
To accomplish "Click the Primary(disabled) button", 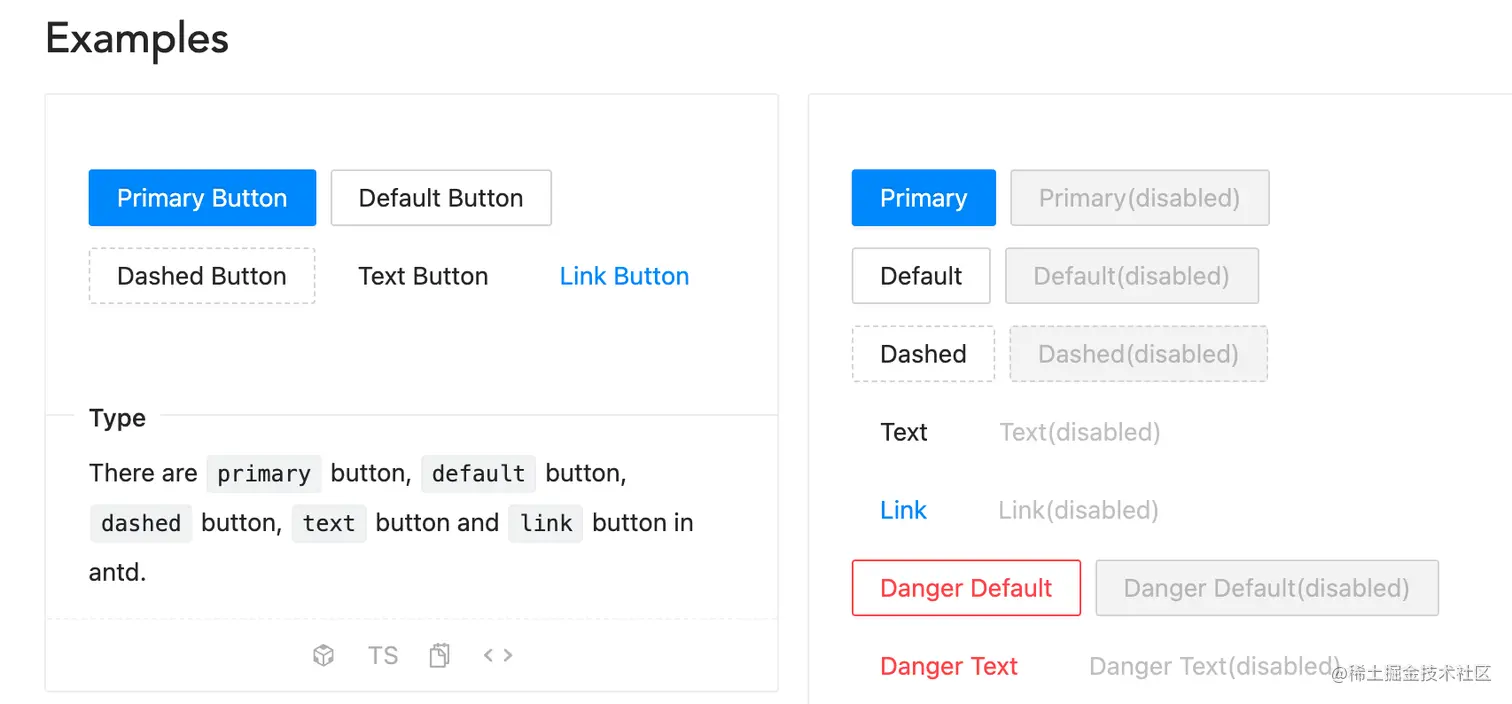I will (1139, 198).
